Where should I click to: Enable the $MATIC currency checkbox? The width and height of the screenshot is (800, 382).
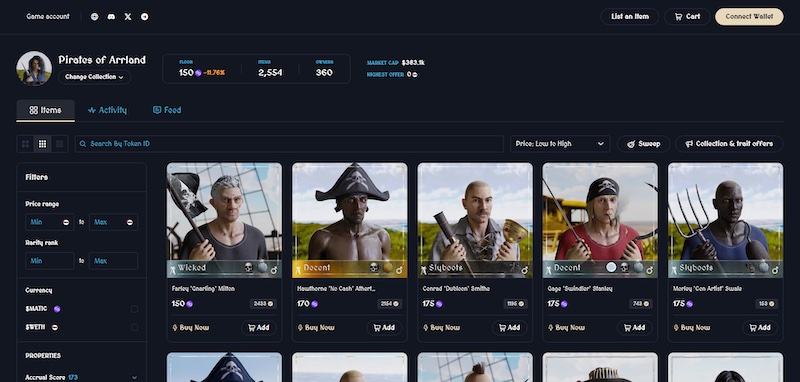point(134,309)
